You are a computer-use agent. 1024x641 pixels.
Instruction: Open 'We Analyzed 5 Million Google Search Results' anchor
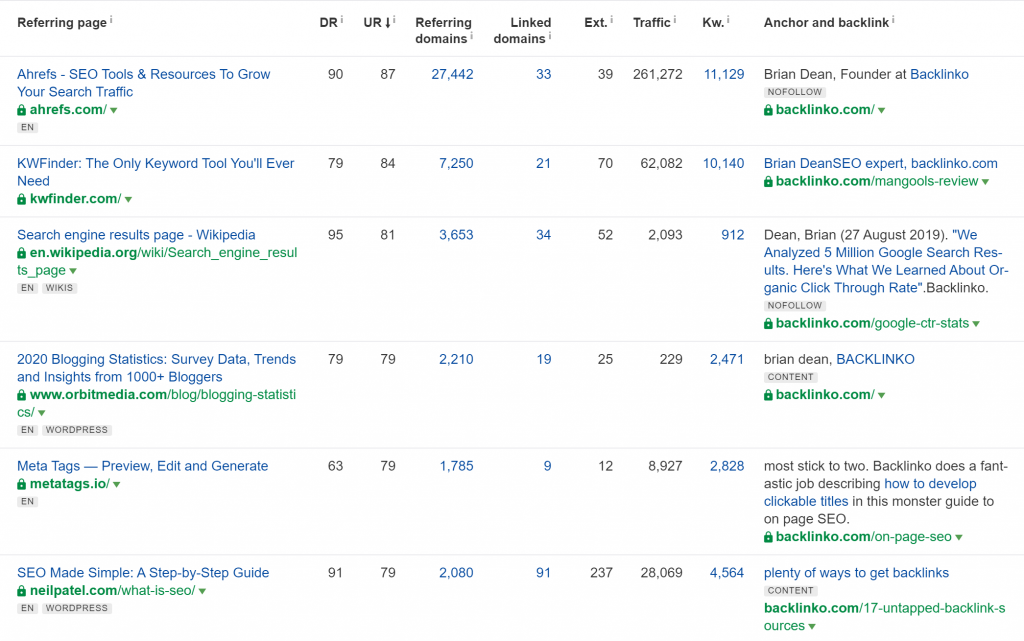[886, 262]
